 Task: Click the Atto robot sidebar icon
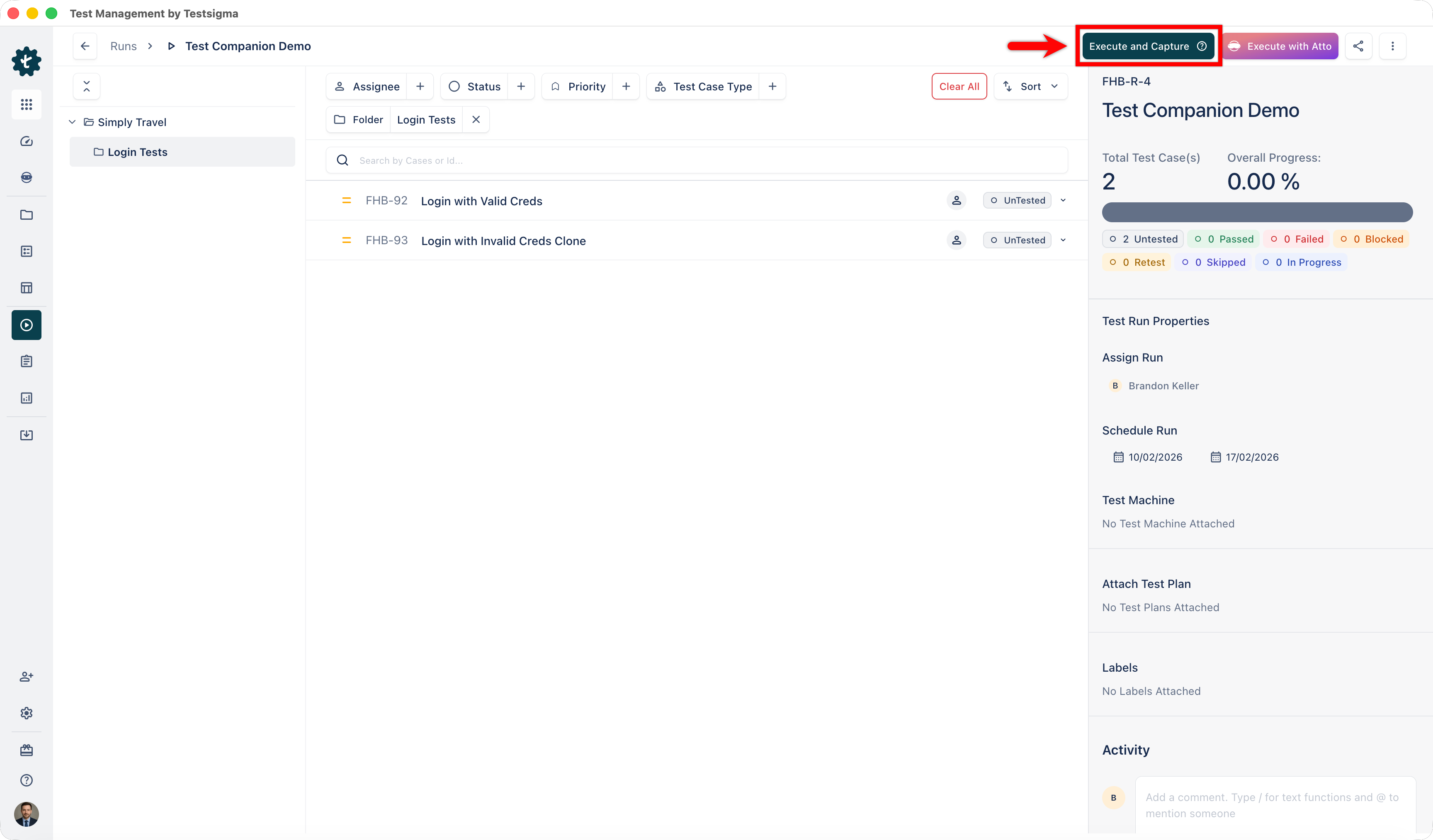[x=26, y=177]
